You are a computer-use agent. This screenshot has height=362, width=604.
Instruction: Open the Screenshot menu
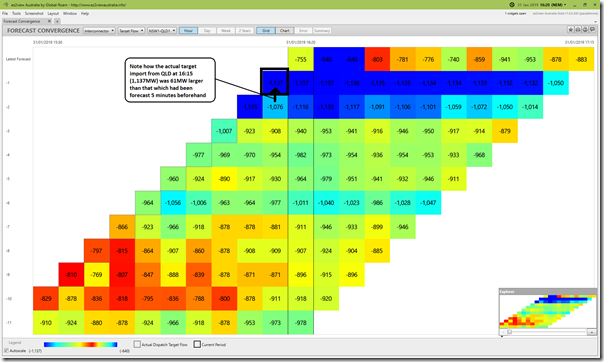(34, 13)
